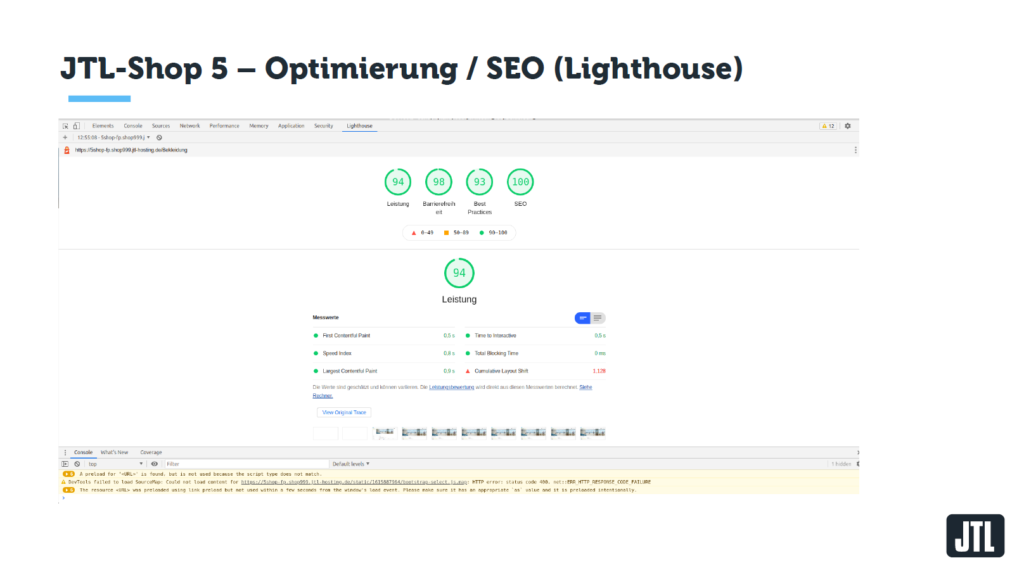Toggle metrics to expanded list view
1024x577 pixels.
[x=598, y=318]
